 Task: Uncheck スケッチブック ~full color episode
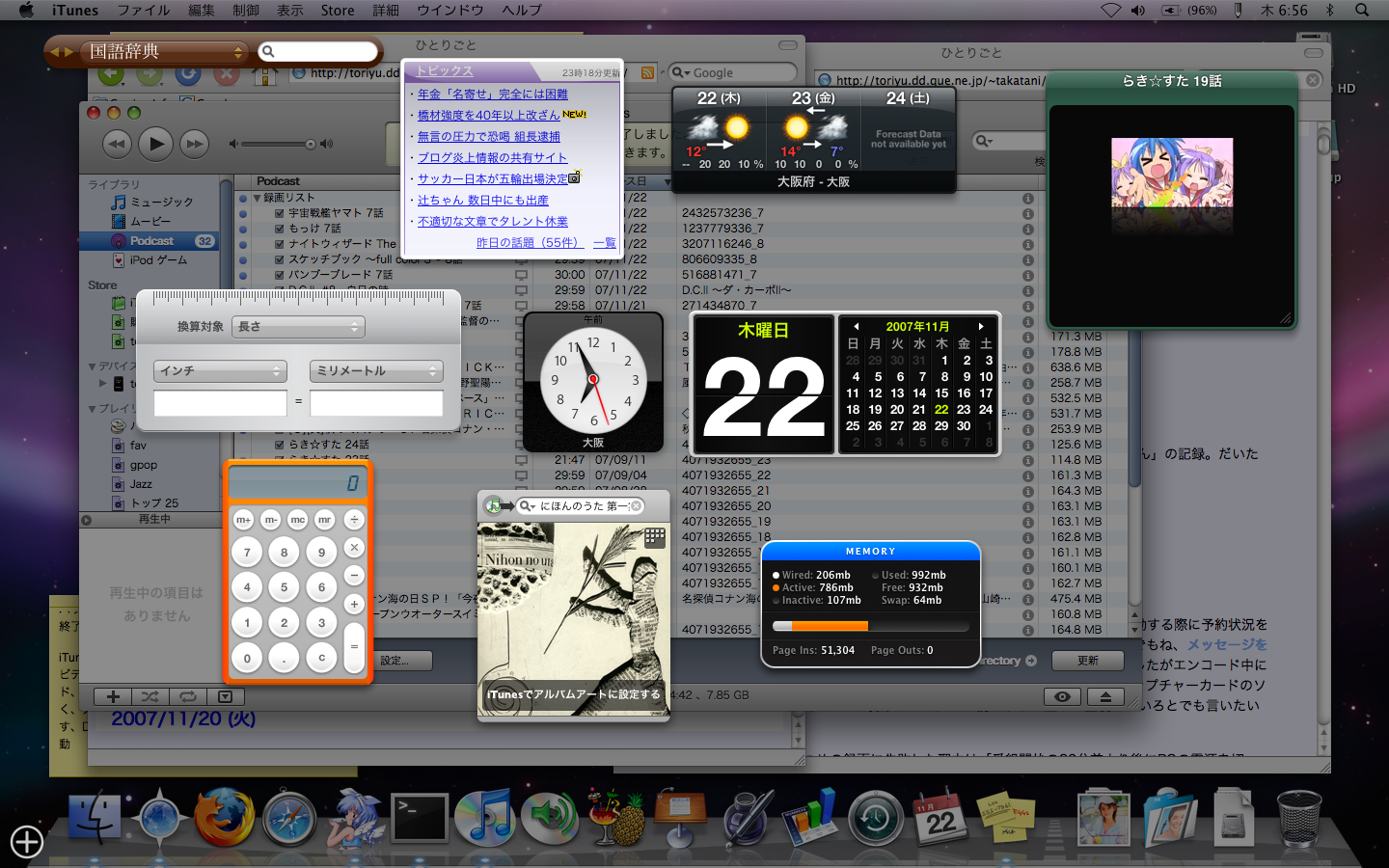pyautogui.click(x=279, y=259)
